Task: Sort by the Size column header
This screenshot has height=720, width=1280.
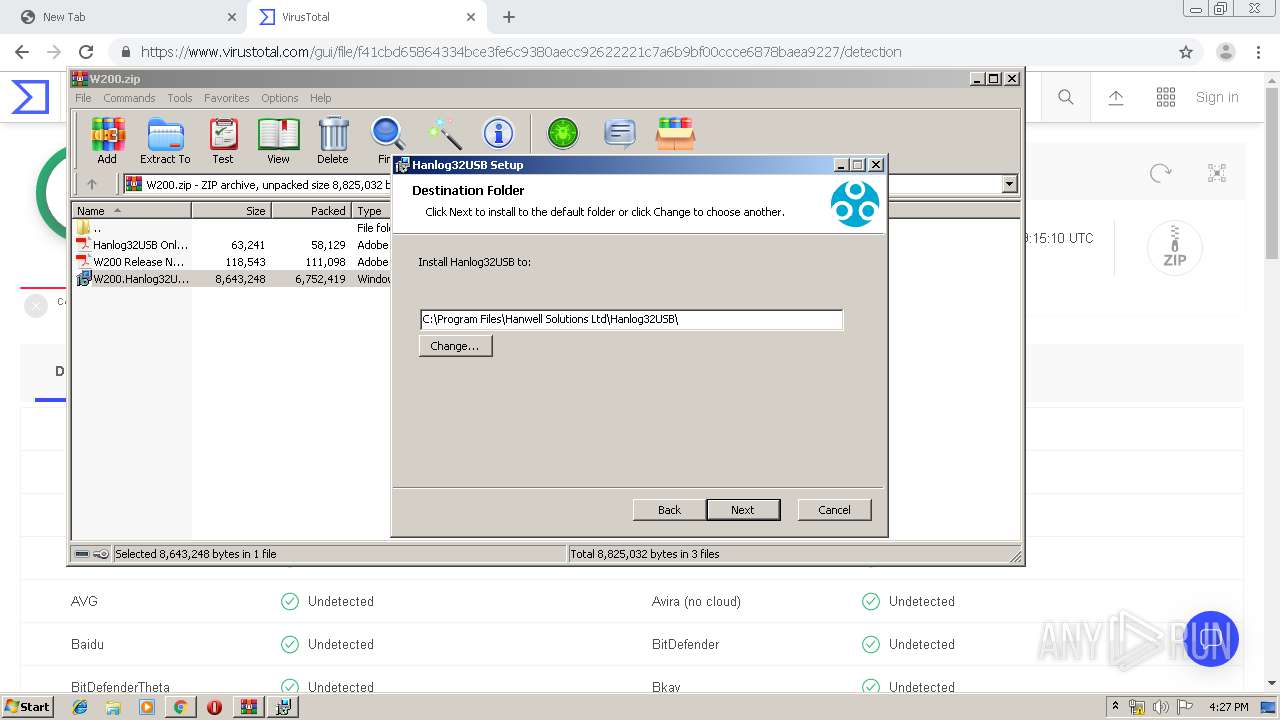Action: pyautogui.click(x=231, y=211)
